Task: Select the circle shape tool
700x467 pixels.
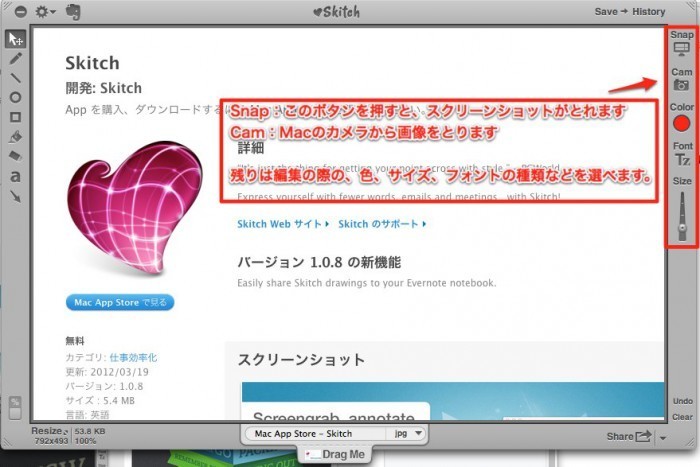Action: pyautogui.click(x=16, y=97)
